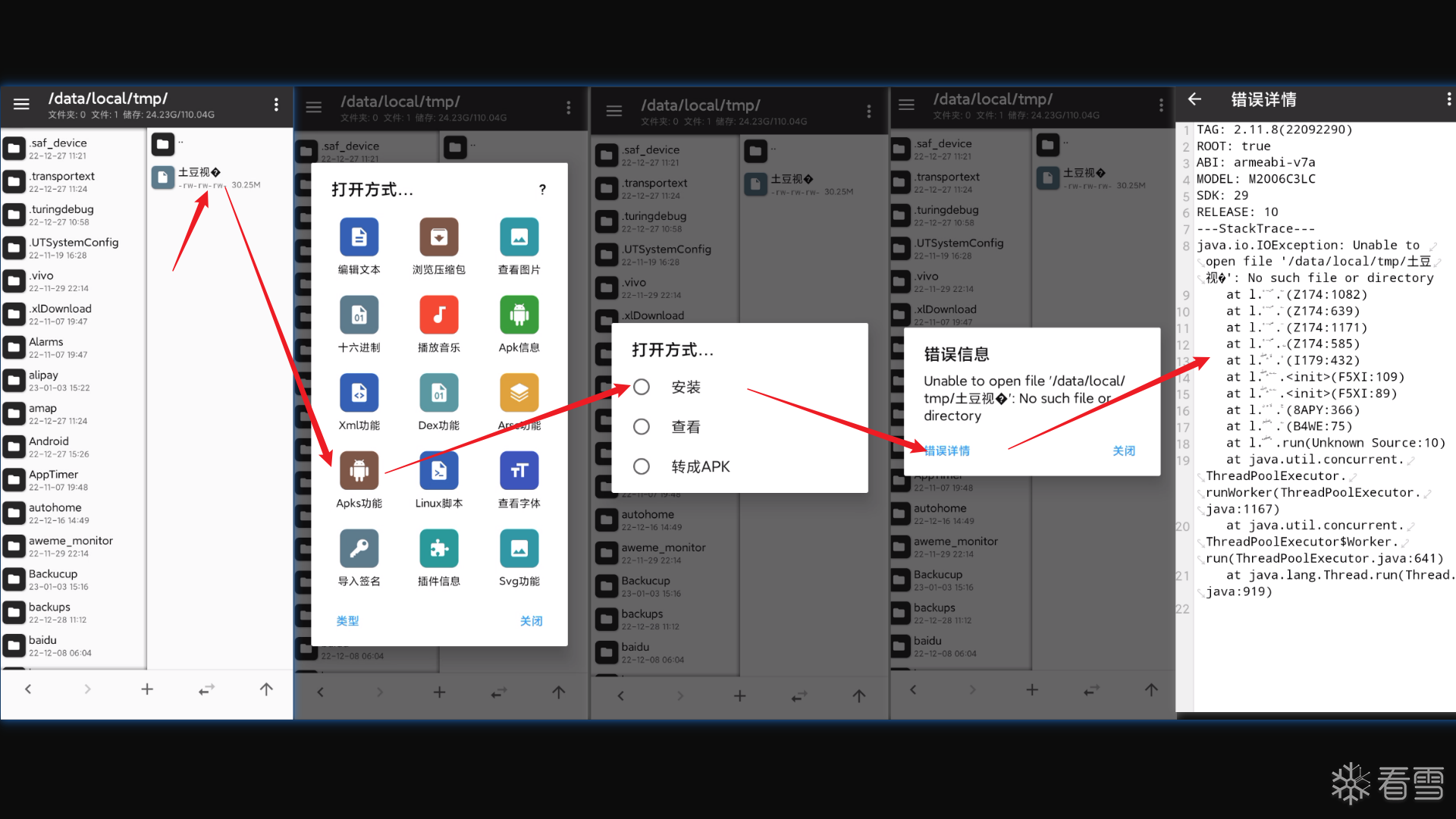Tap the plus add button in first panel
This screenshot has width=1456, height=819.
coord(147,689)
